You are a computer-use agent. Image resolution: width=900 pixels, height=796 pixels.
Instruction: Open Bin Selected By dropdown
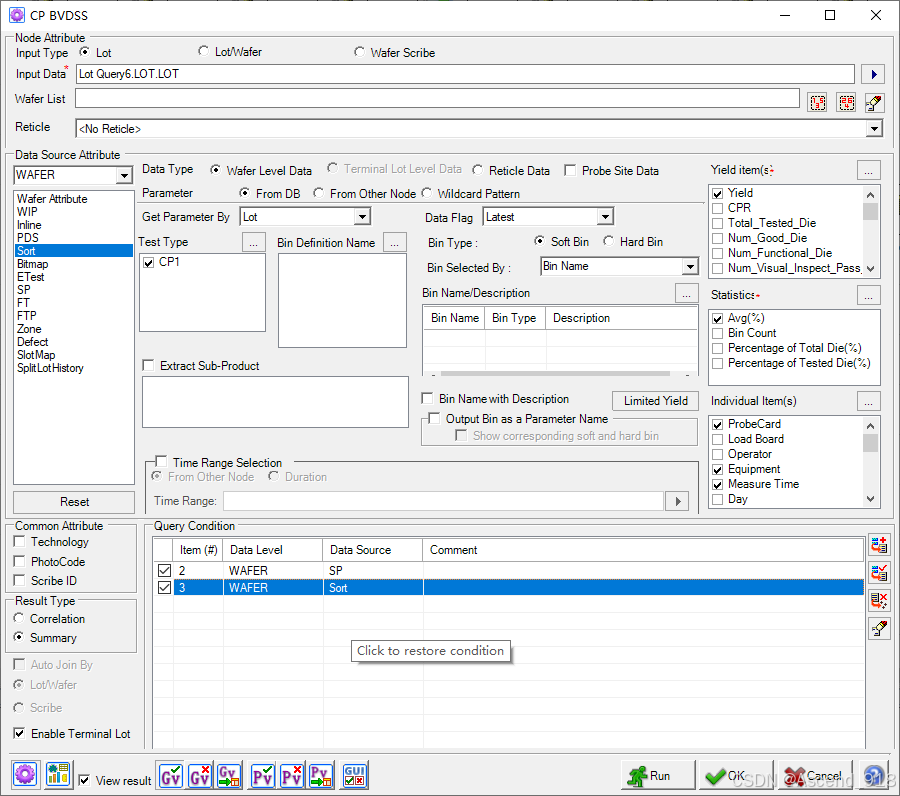pyautogui.click(x=690, y=266)
